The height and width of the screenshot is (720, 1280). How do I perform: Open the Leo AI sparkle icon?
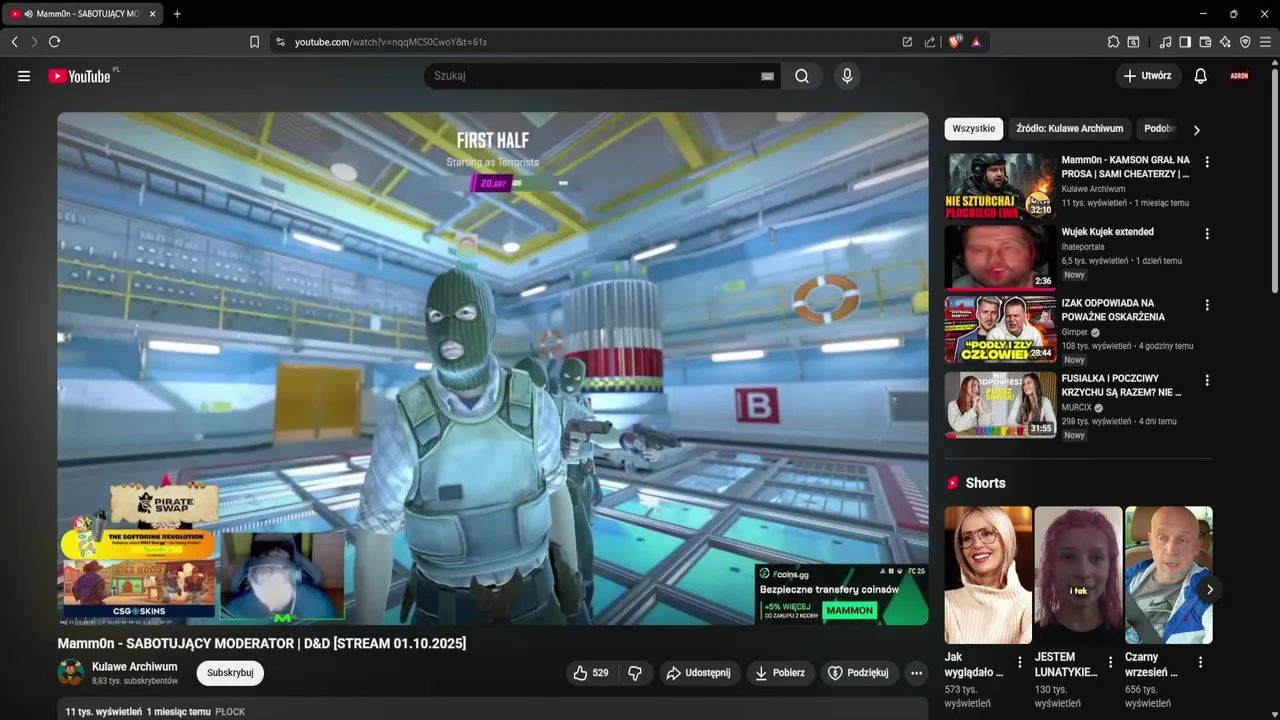pos(1225,42)
